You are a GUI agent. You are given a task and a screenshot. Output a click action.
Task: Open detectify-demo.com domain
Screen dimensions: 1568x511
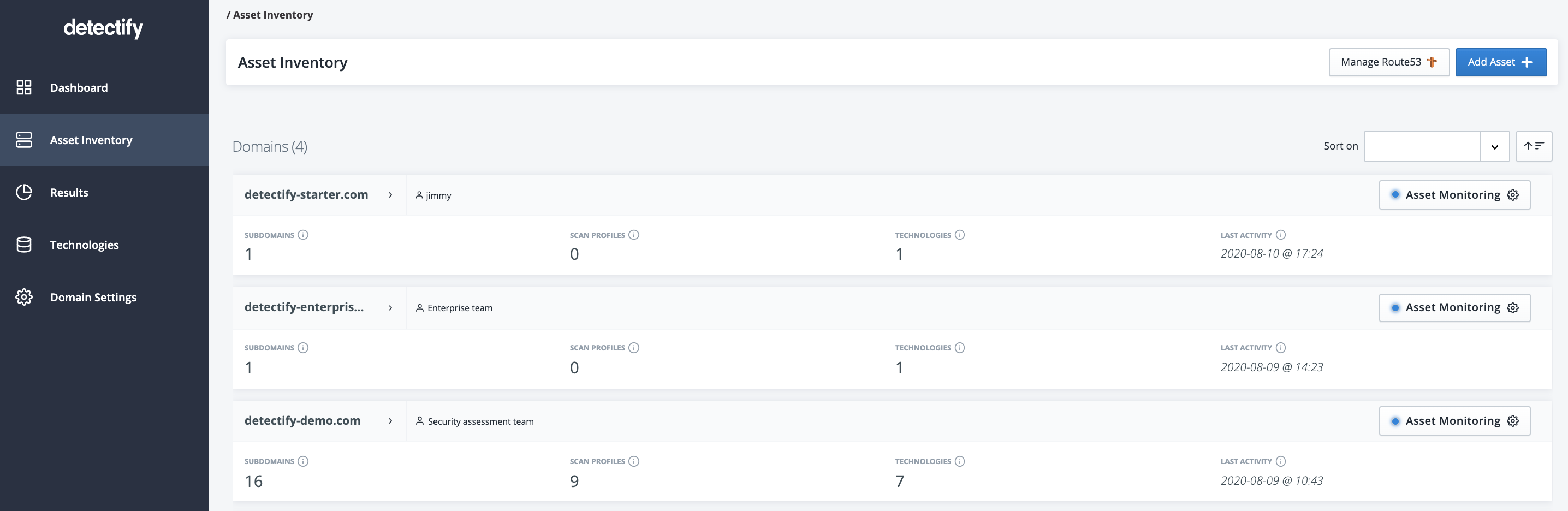tap(302, 420)
